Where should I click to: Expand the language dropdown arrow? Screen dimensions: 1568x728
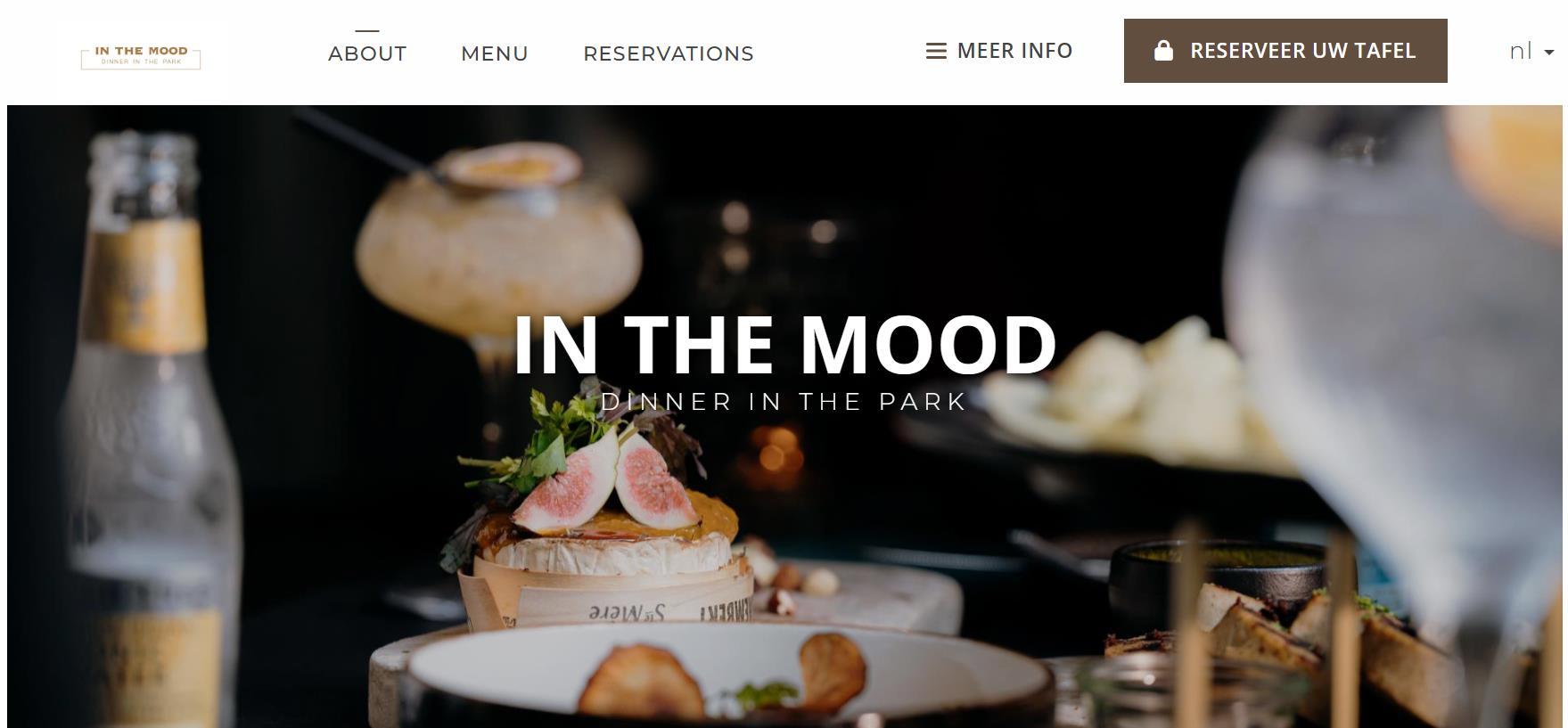tap(1549, 53)
